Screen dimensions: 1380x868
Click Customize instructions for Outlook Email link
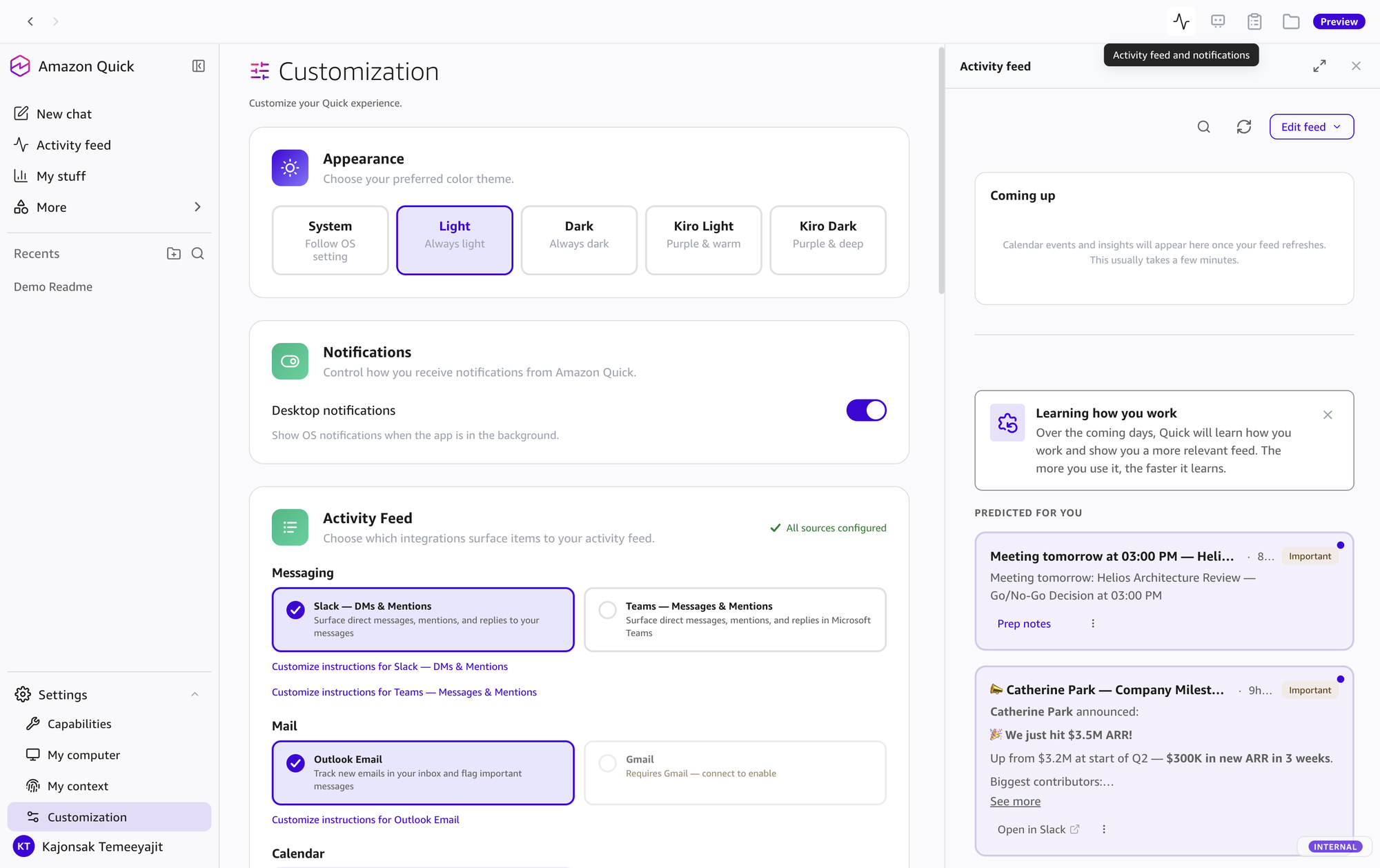tap(365, 820)
